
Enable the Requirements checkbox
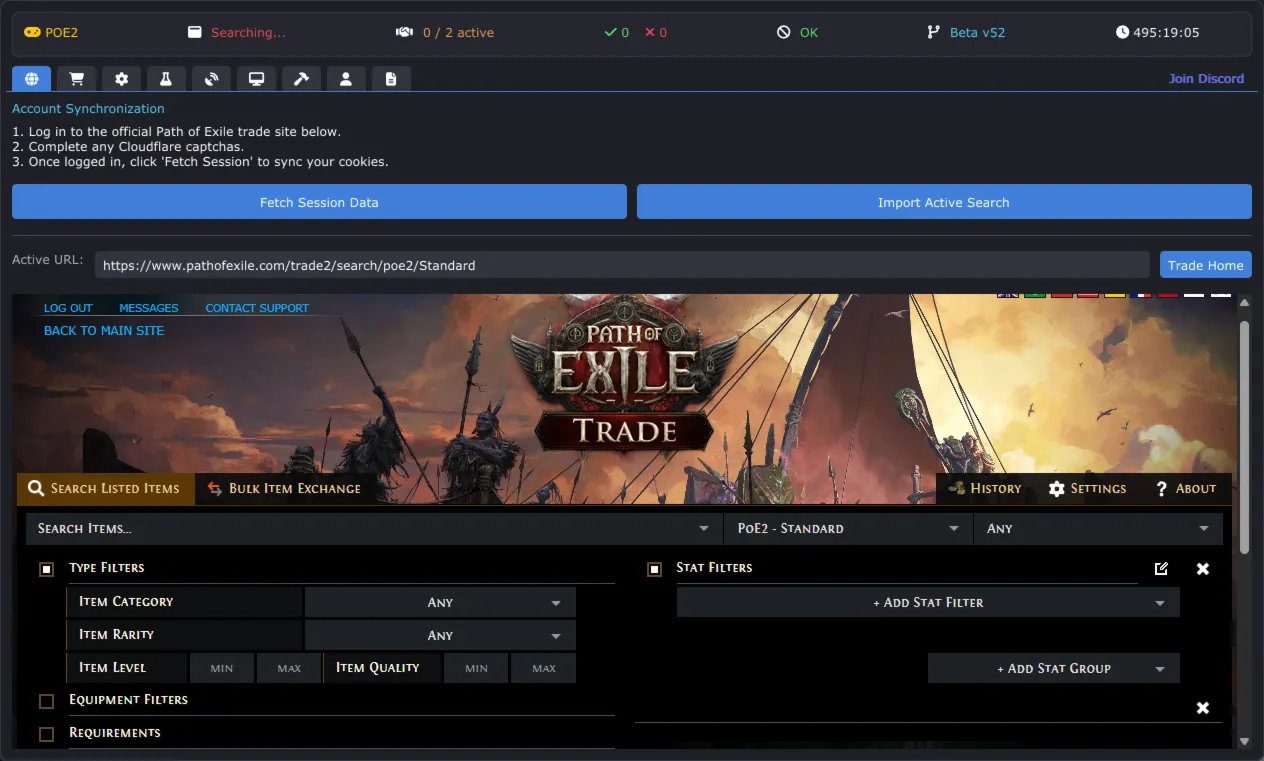(46, 734)
